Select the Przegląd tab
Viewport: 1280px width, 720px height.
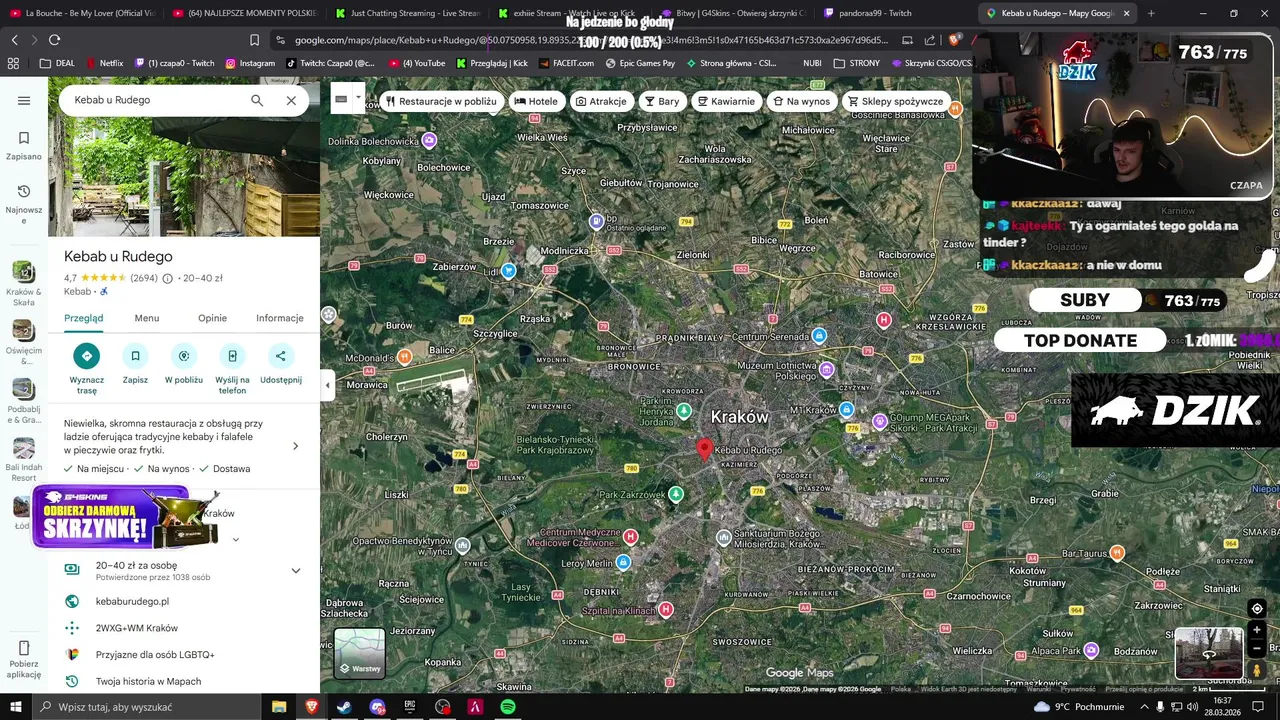pyautogui.click(x=84, y=318)
